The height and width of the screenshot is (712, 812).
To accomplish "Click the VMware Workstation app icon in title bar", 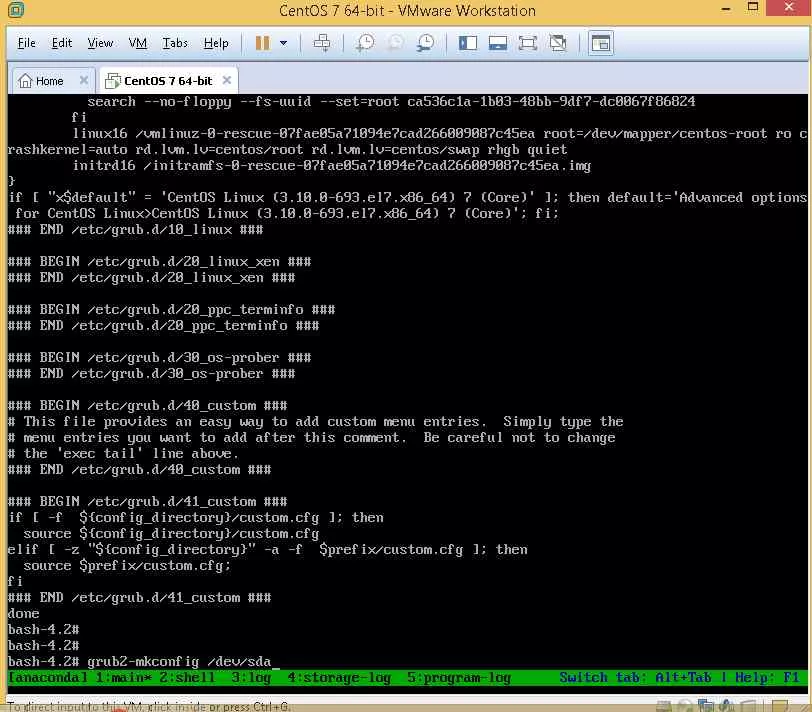I will tap(16, 10).
